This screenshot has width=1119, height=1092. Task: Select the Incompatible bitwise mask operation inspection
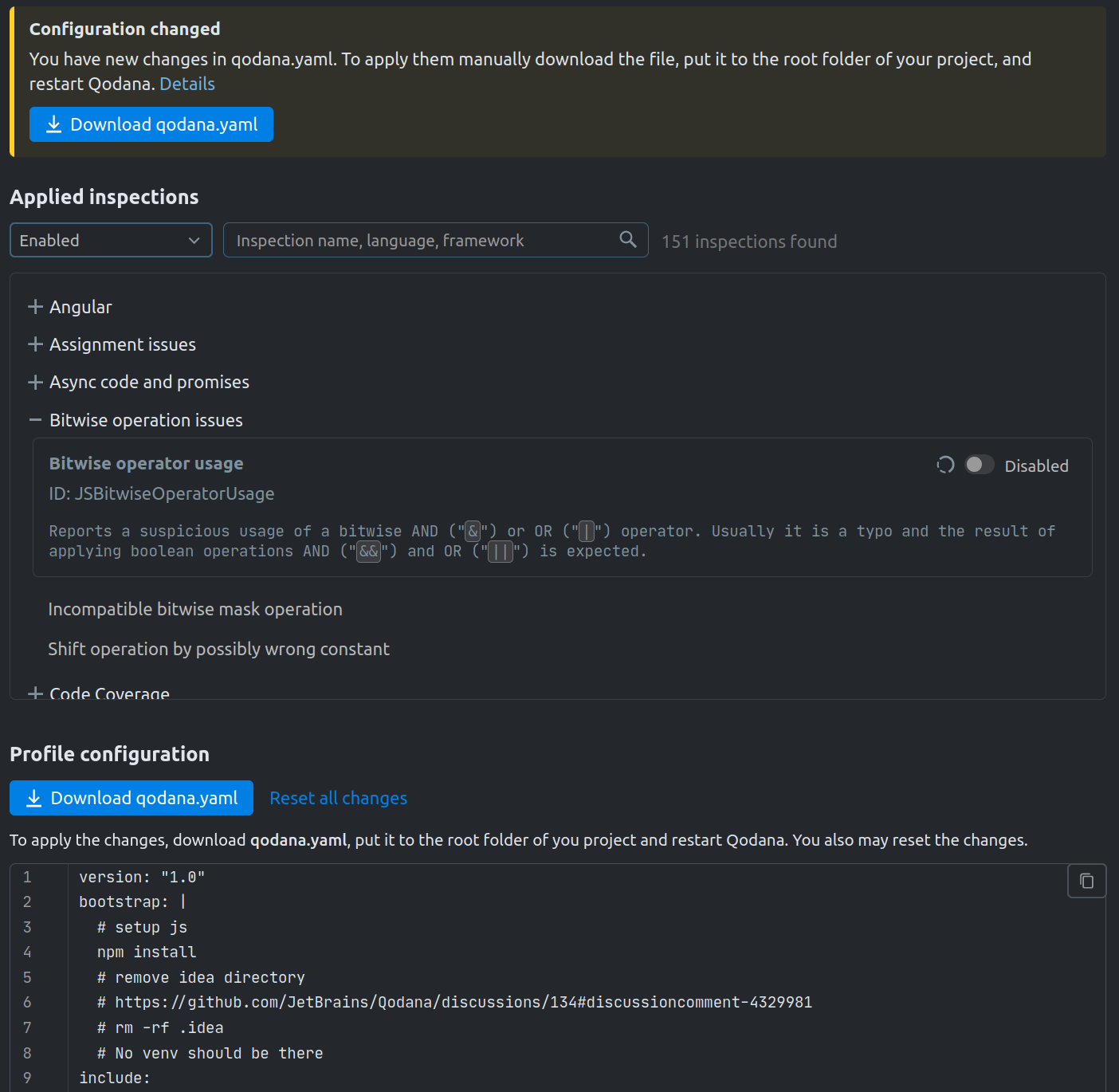pos(195,609)
